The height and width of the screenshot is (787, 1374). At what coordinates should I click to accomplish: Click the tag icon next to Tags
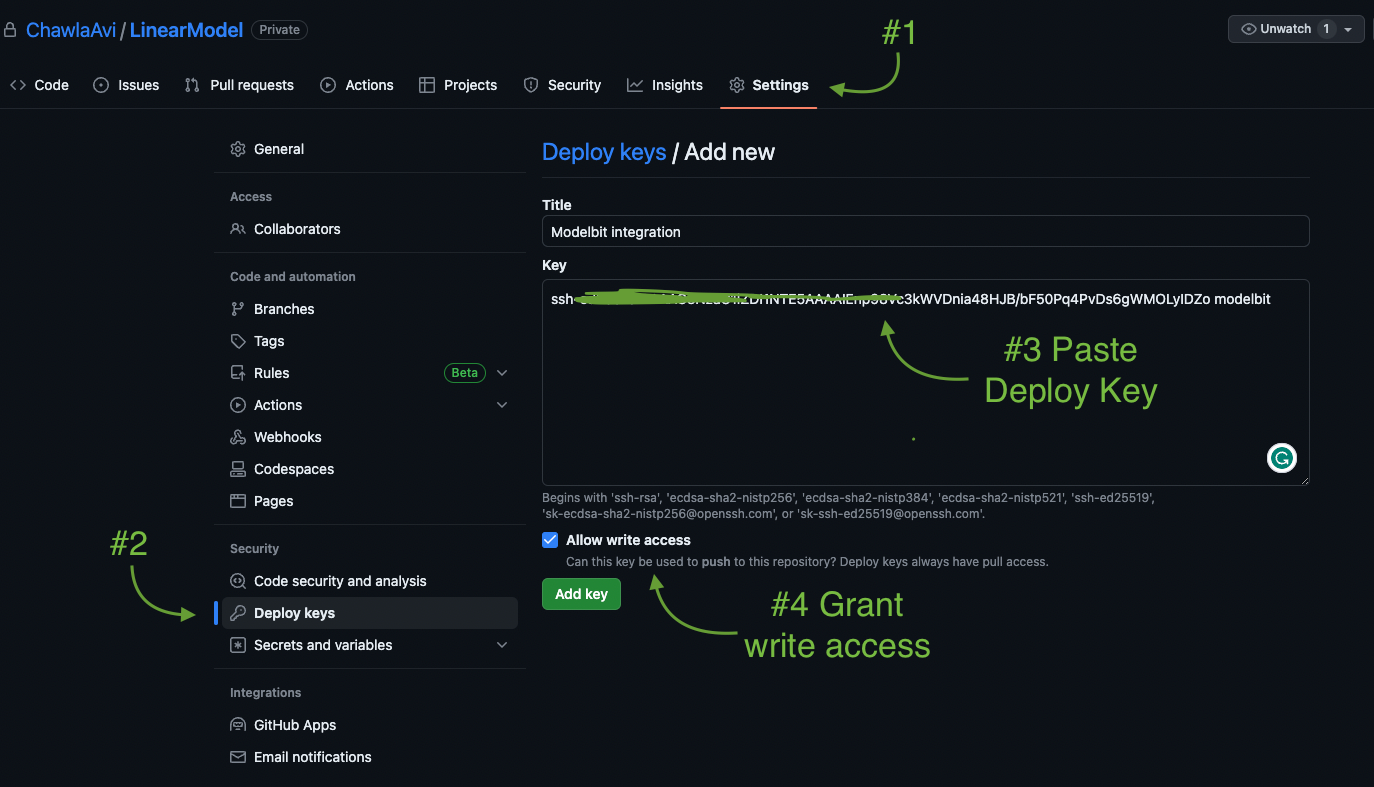[238, 341]
